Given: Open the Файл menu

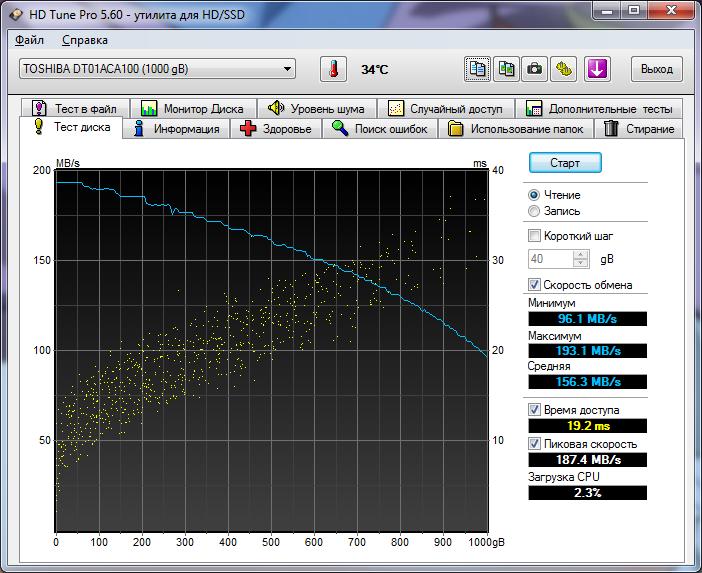Looking at the screenshot, I should pos(30,40).
